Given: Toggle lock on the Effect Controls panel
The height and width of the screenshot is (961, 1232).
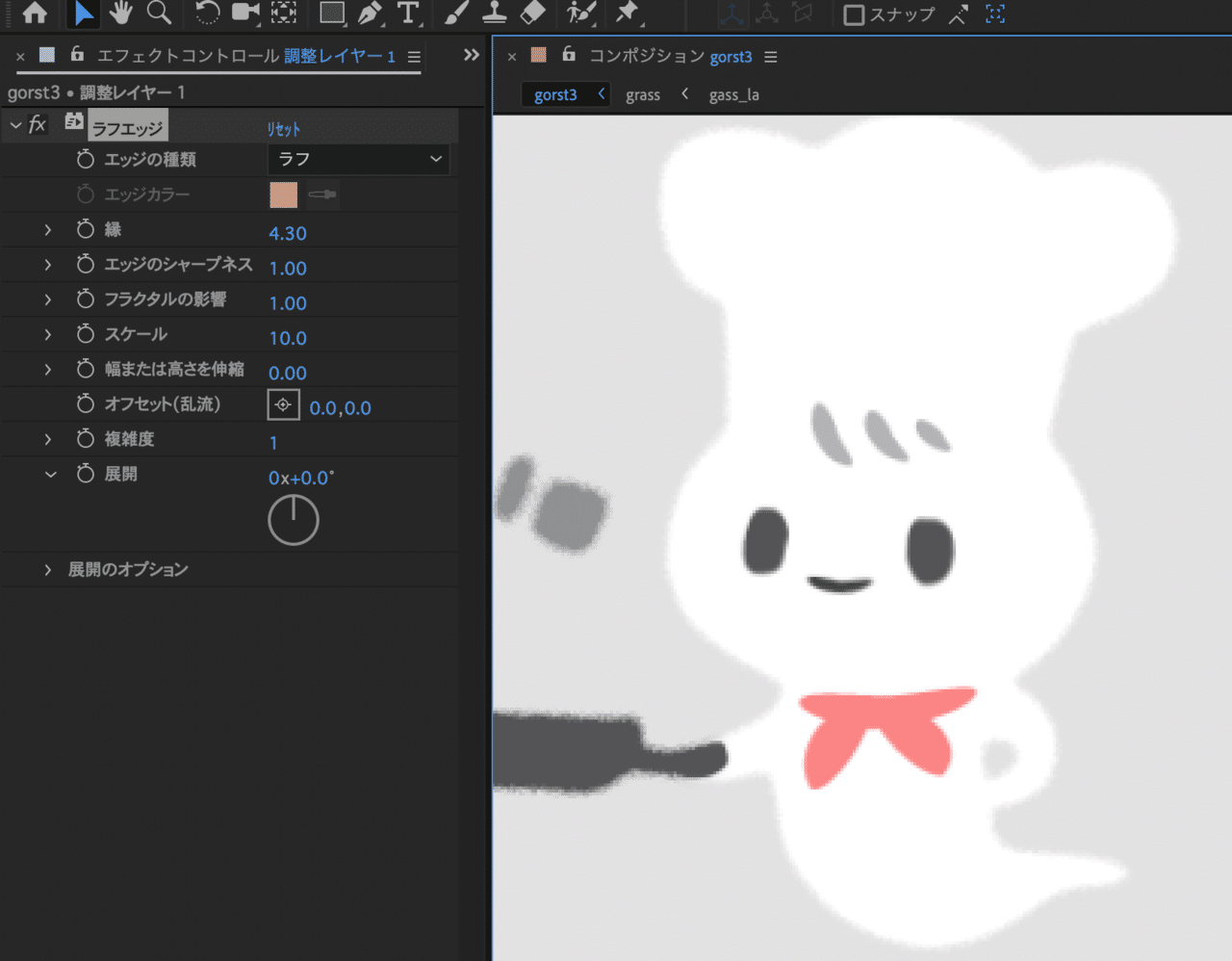Looking at the screenshot, I should click(77, 55).
